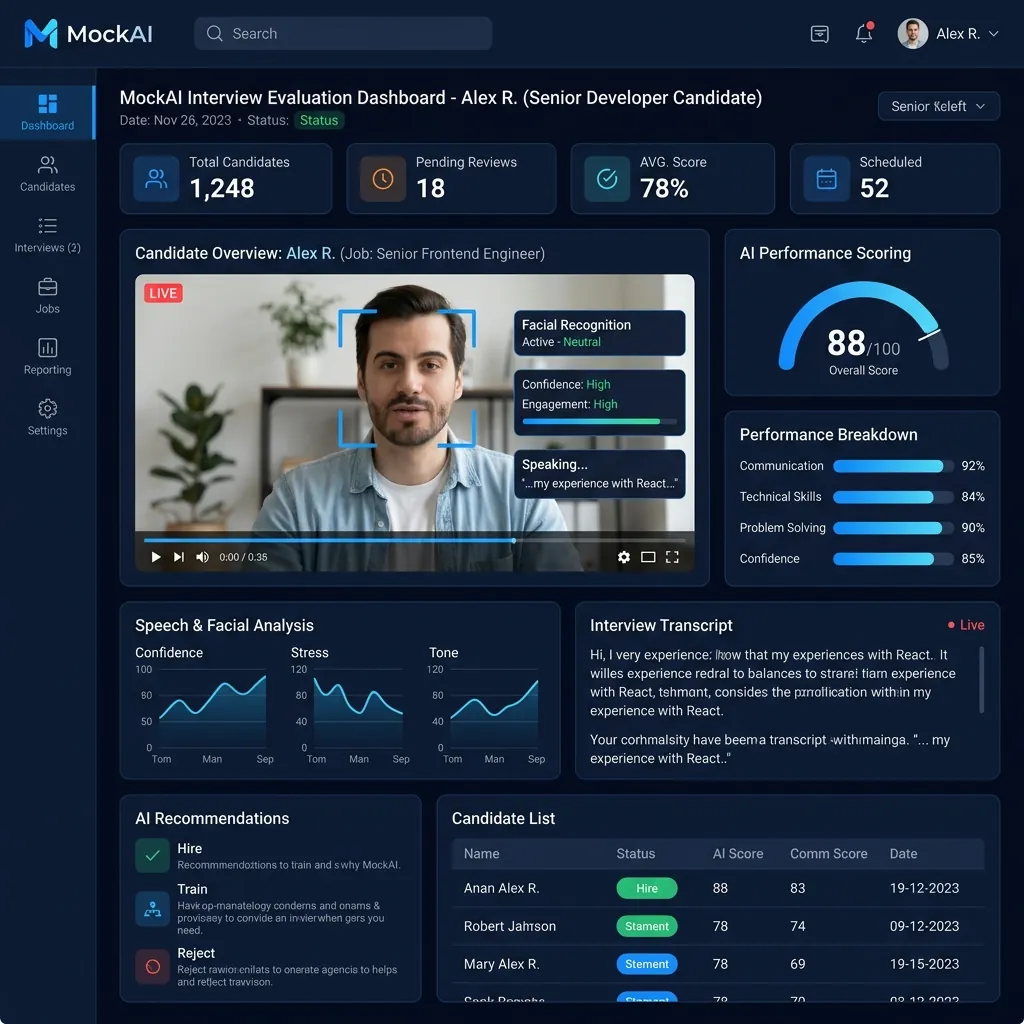Click the green Hire status badge
This screenshot has height=1024, width=1024.
click(x=647, y=888)
